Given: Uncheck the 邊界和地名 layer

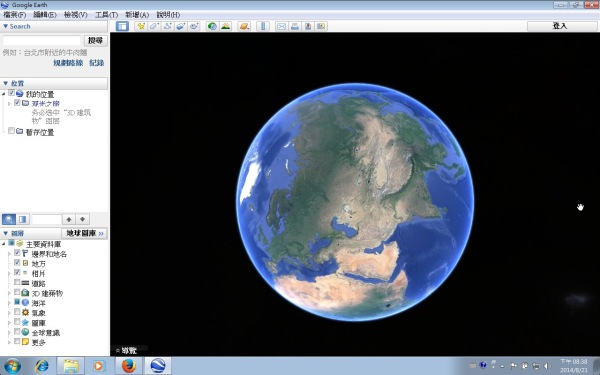Looking at the screenshot, I should [x=17, y=253].
